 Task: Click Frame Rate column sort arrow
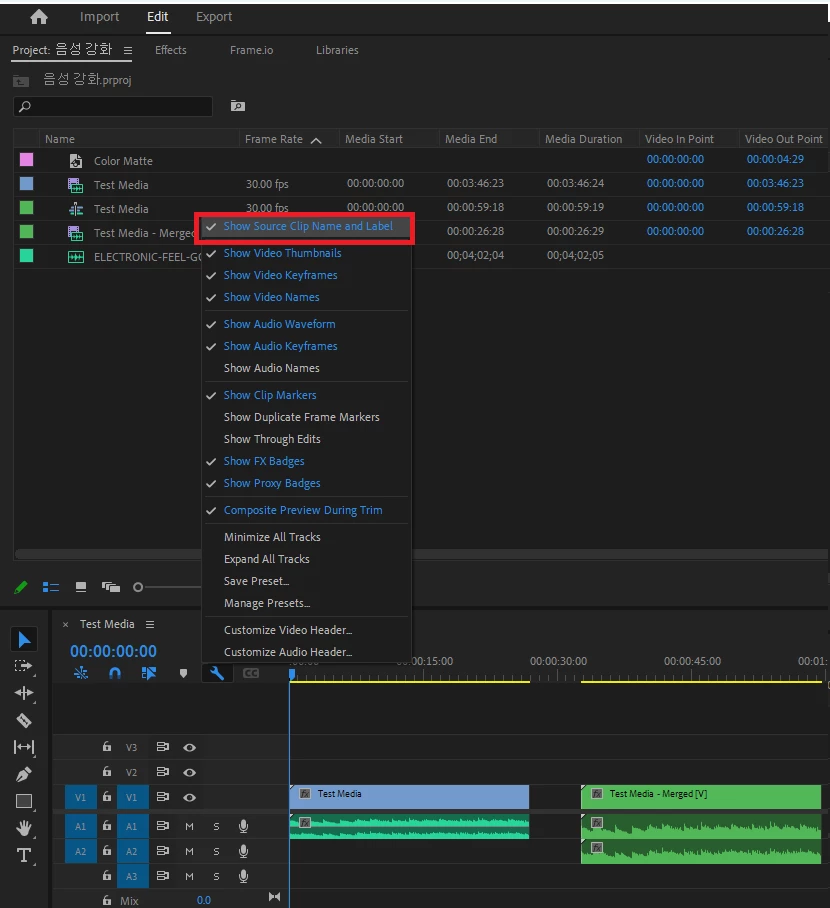coord(316,140)
